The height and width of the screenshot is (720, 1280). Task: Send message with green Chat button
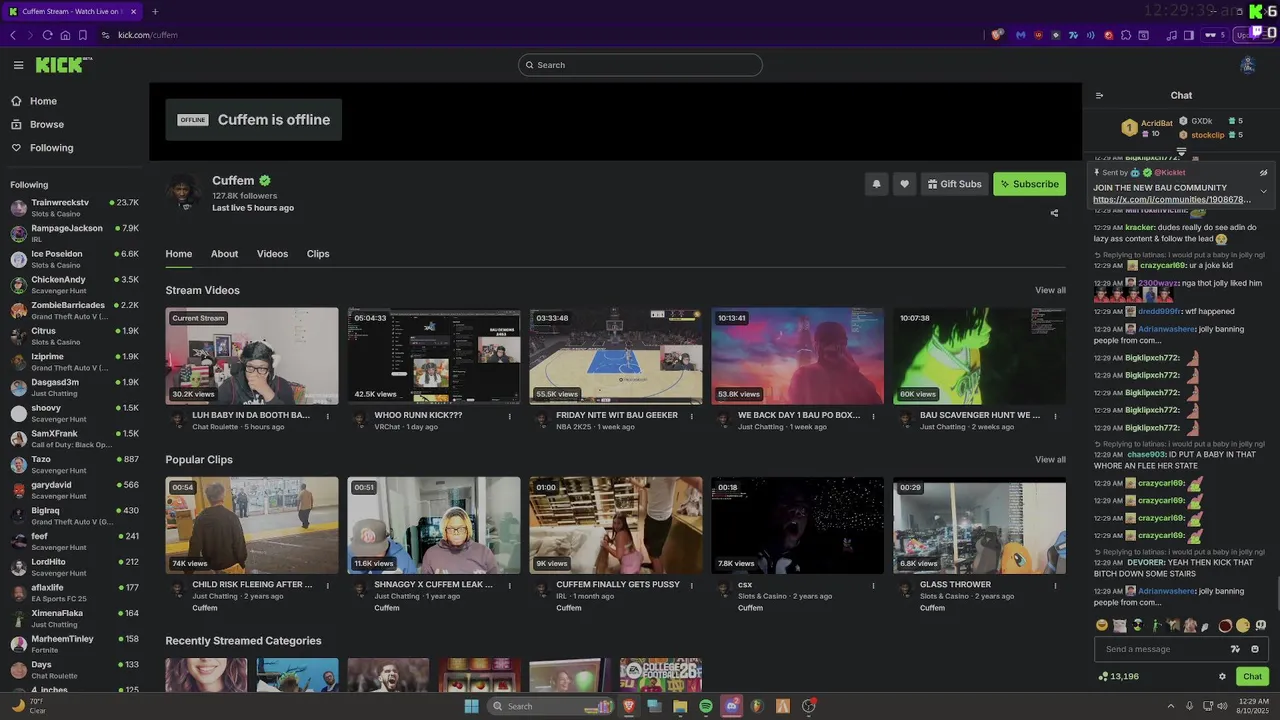[1252, 677]
